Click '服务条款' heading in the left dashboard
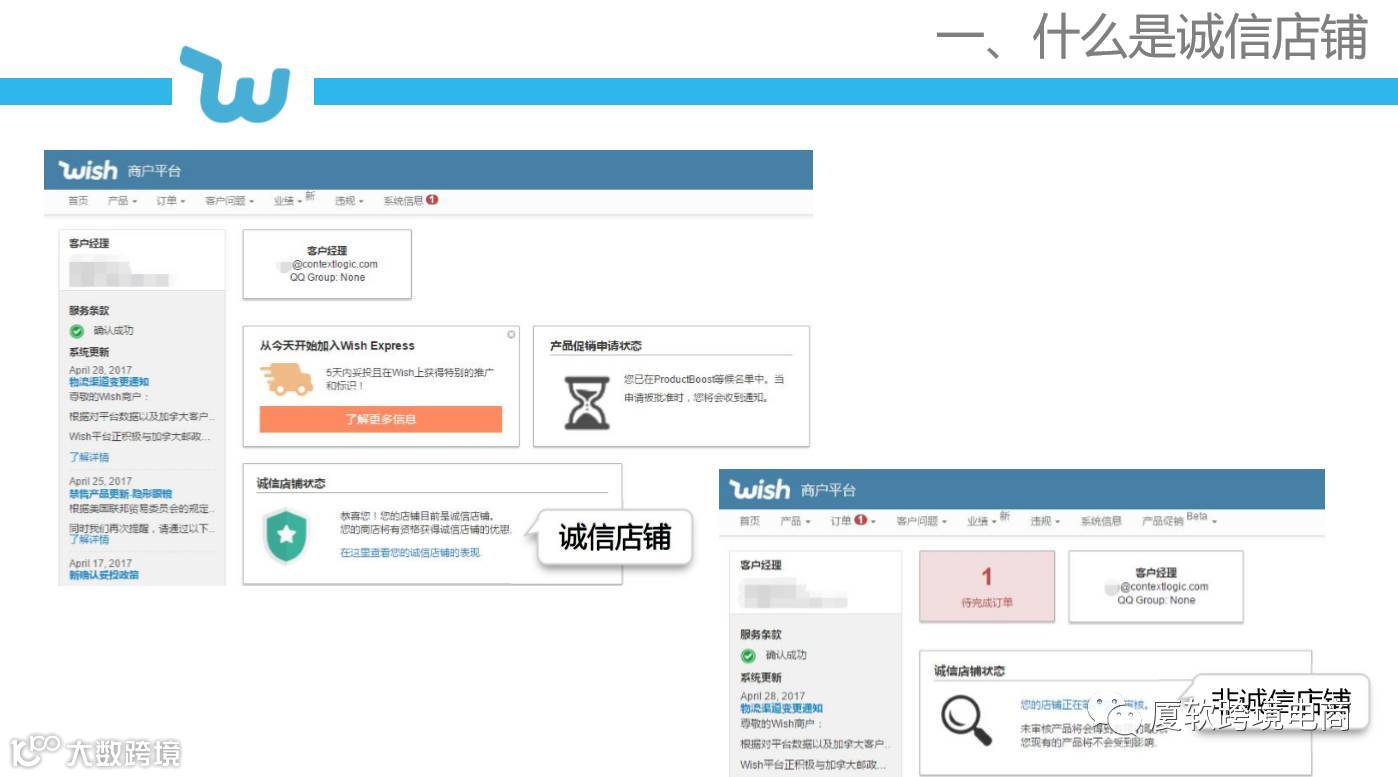Viewport: 1398px width, 777px height. click(89, 311)
